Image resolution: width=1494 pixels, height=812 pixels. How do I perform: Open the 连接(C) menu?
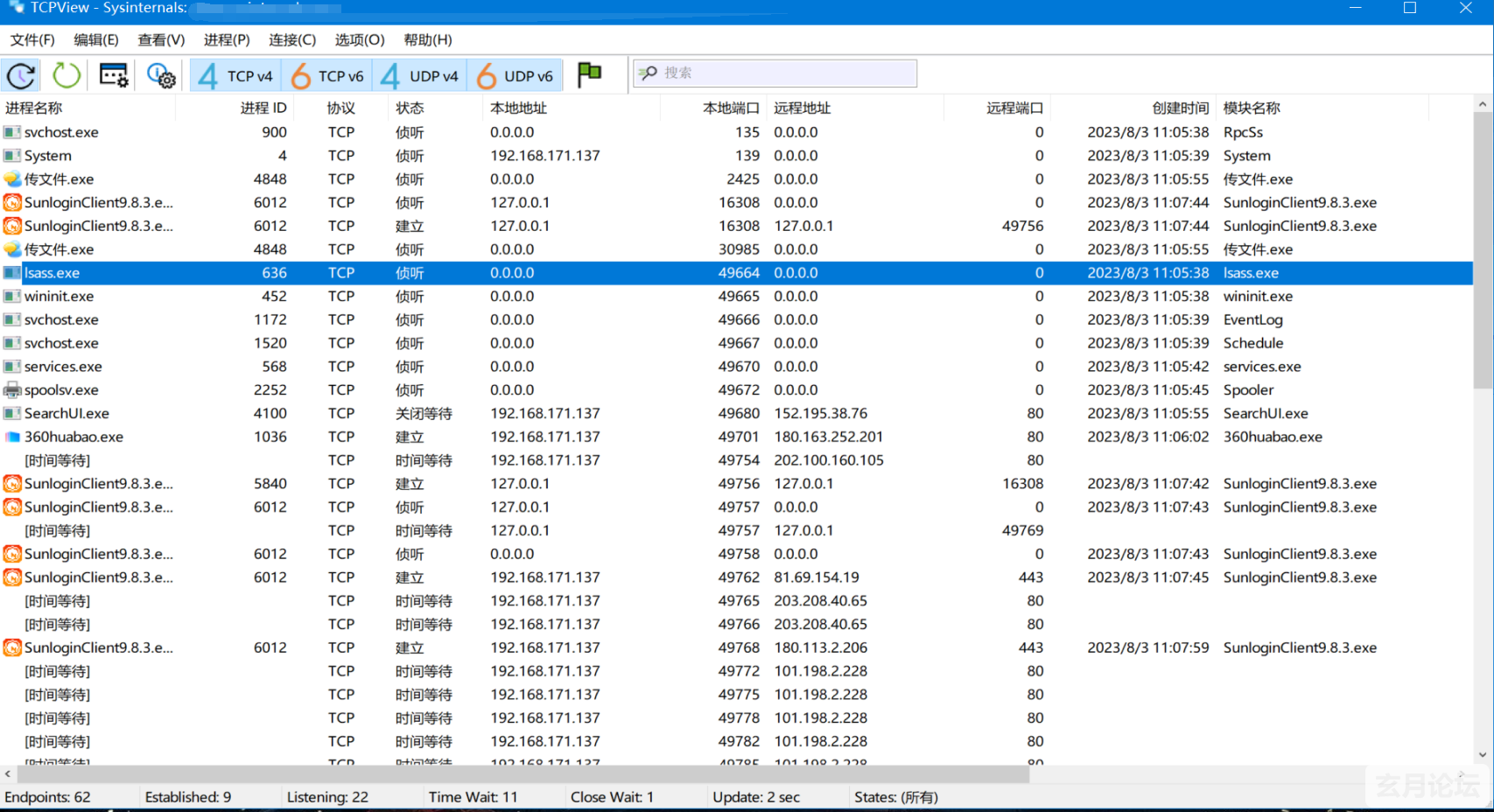click(292, 39)
